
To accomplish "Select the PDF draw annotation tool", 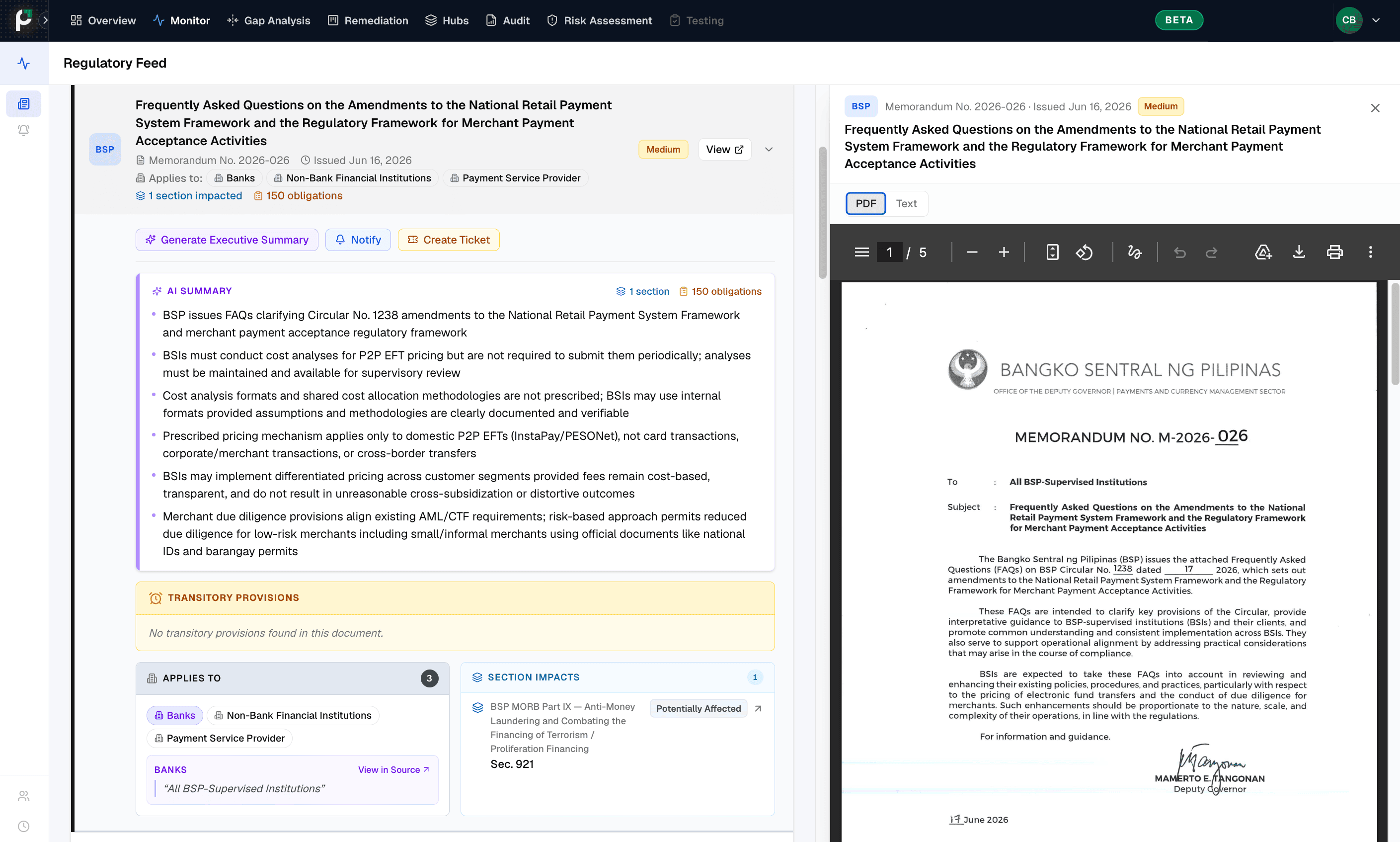I will tap(1135, 252).
